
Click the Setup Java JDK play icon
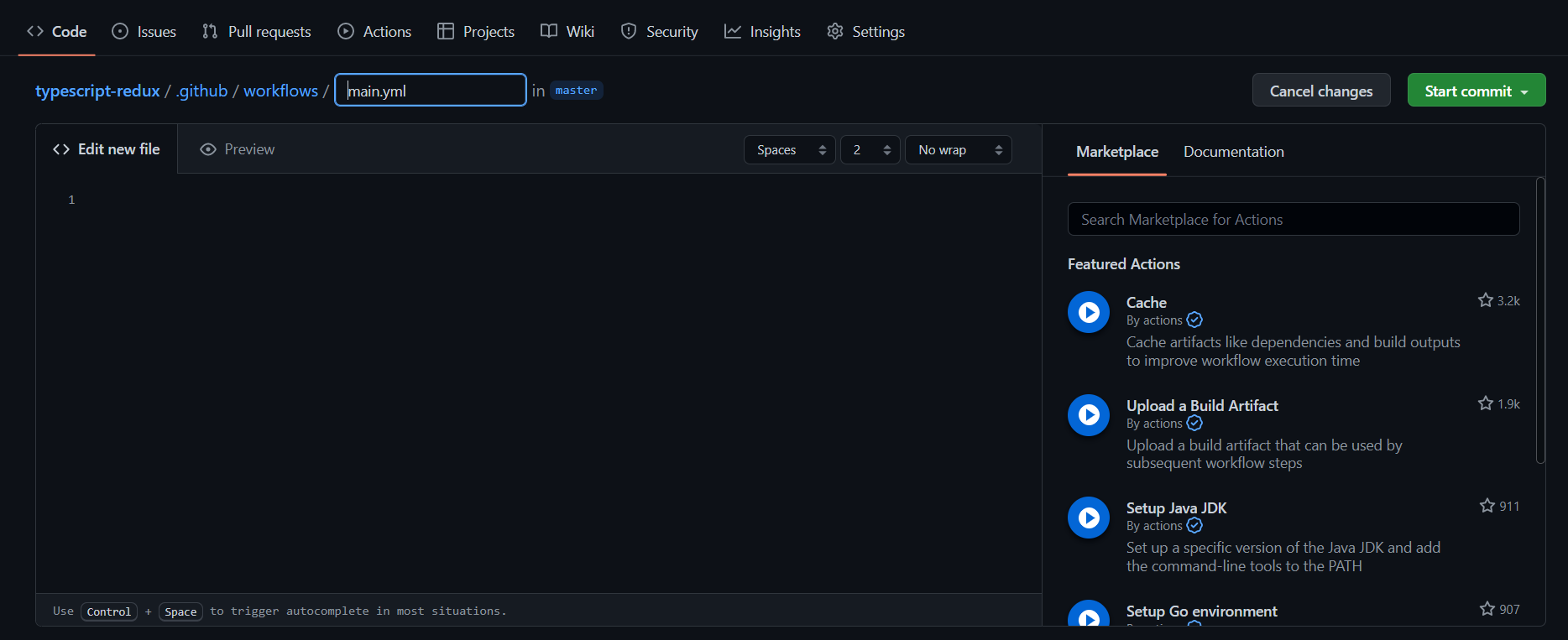coord(1089,518)
